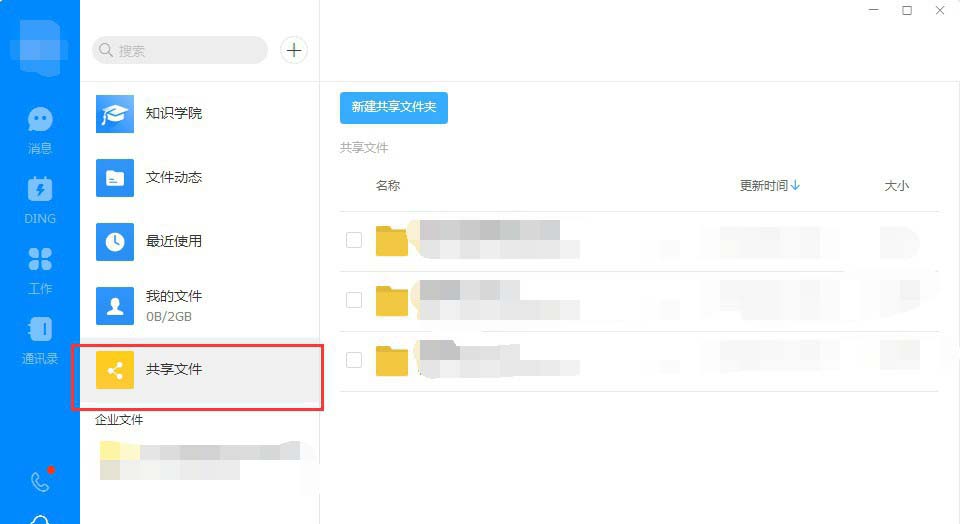Open My Files (我的文件) entry

click(x=174, y=305)
